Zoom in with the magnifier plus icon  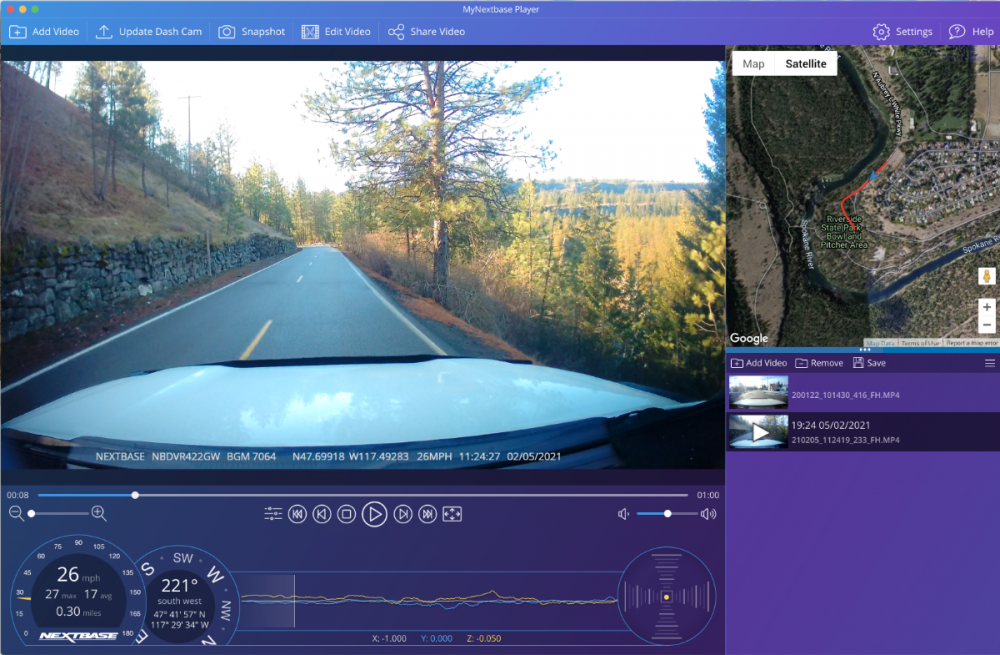point(98,513)
